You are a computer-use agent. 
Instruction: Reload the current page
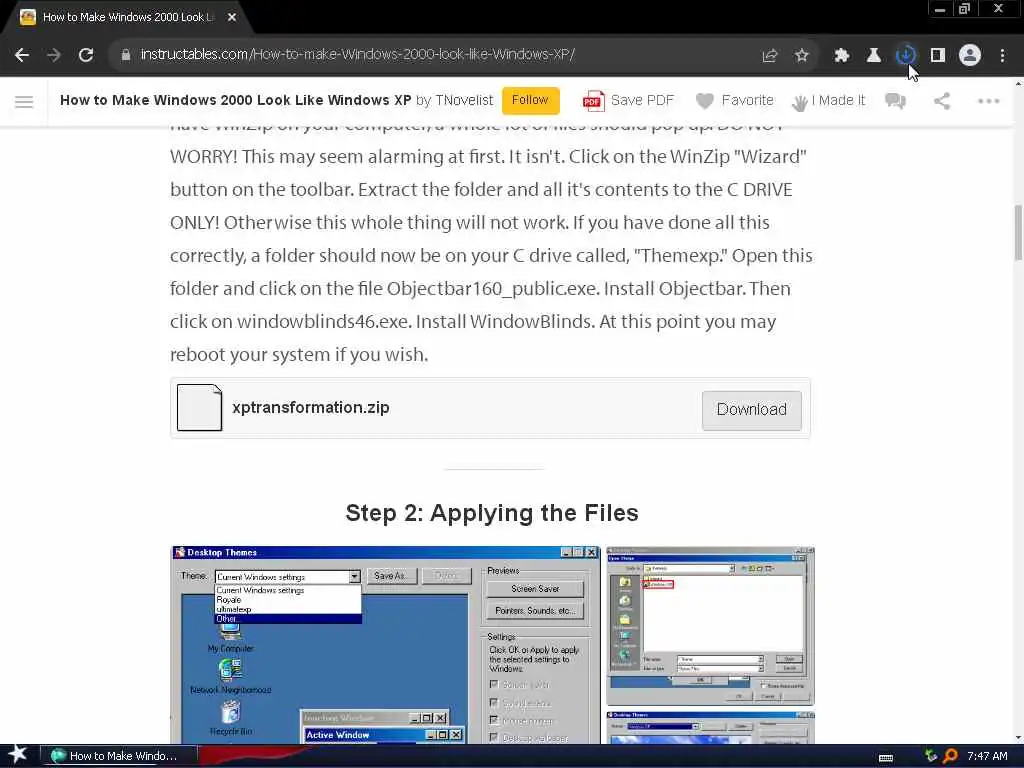[x=86, y=55]
